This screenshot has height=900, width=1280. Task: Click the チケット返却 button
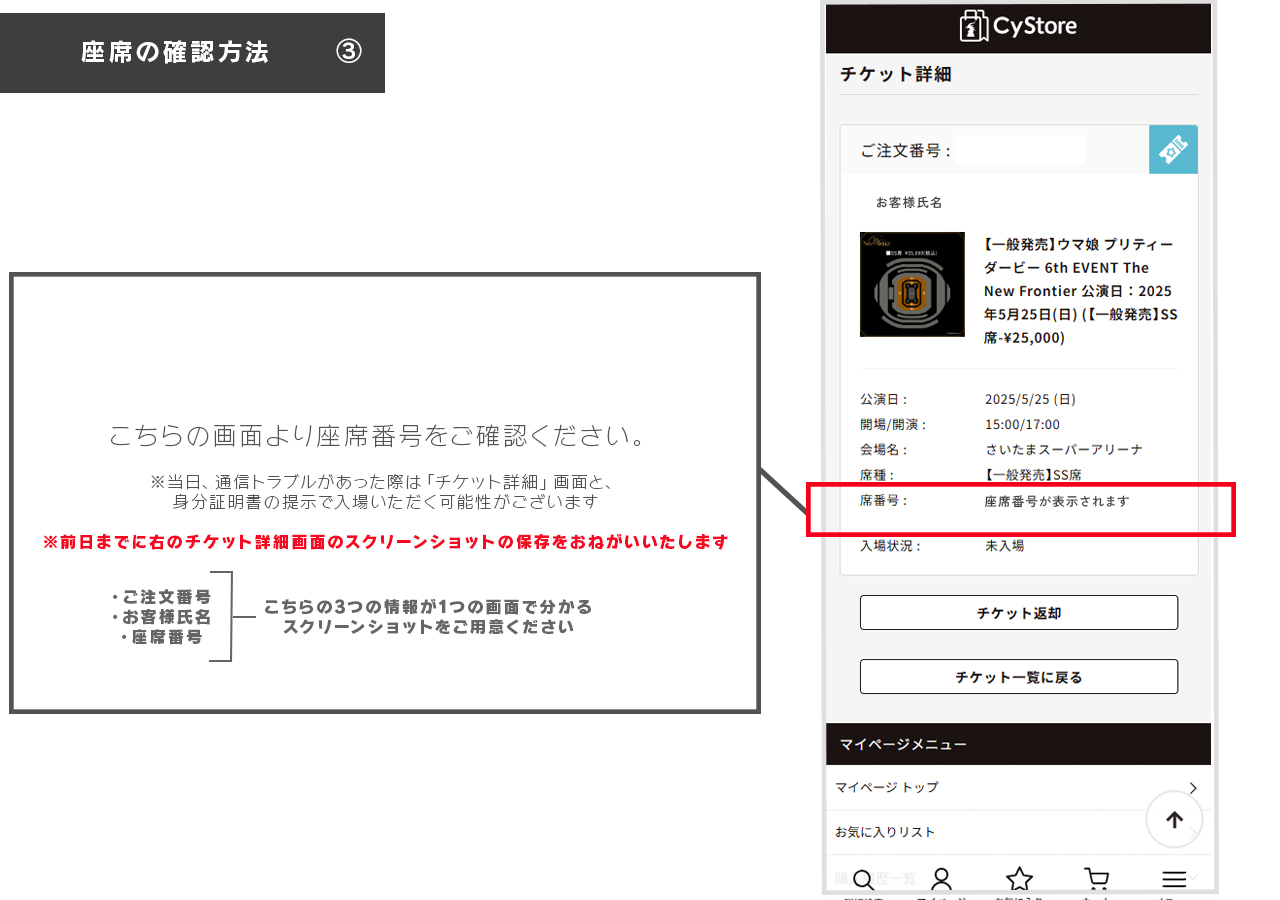(x=1019, y=613)
